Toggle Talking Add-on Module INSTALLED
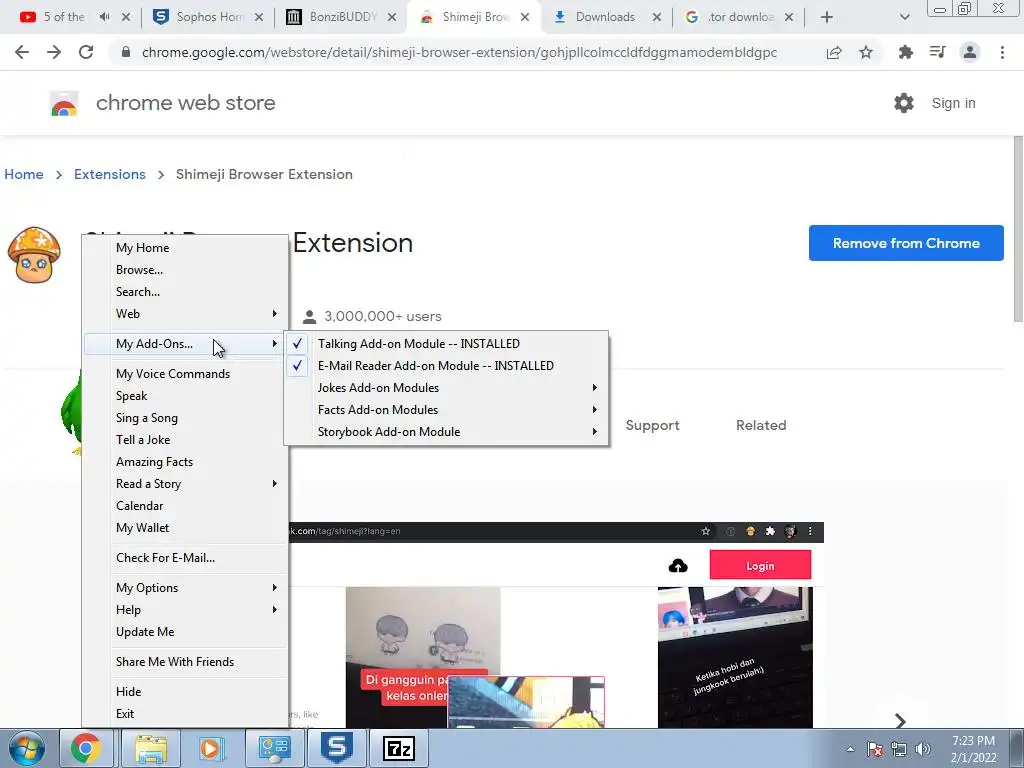The height and width of the screenshot is (768, 1024). (x=447, y=344)
